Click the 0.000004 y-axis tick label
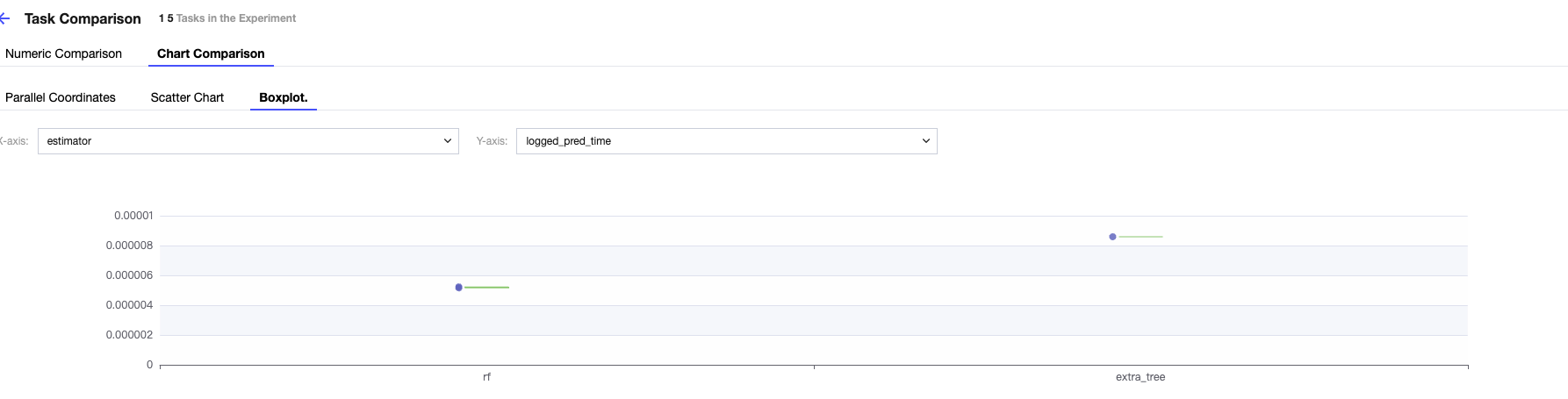This screenshot has height=399, width=1568. [x=129, y=305]
